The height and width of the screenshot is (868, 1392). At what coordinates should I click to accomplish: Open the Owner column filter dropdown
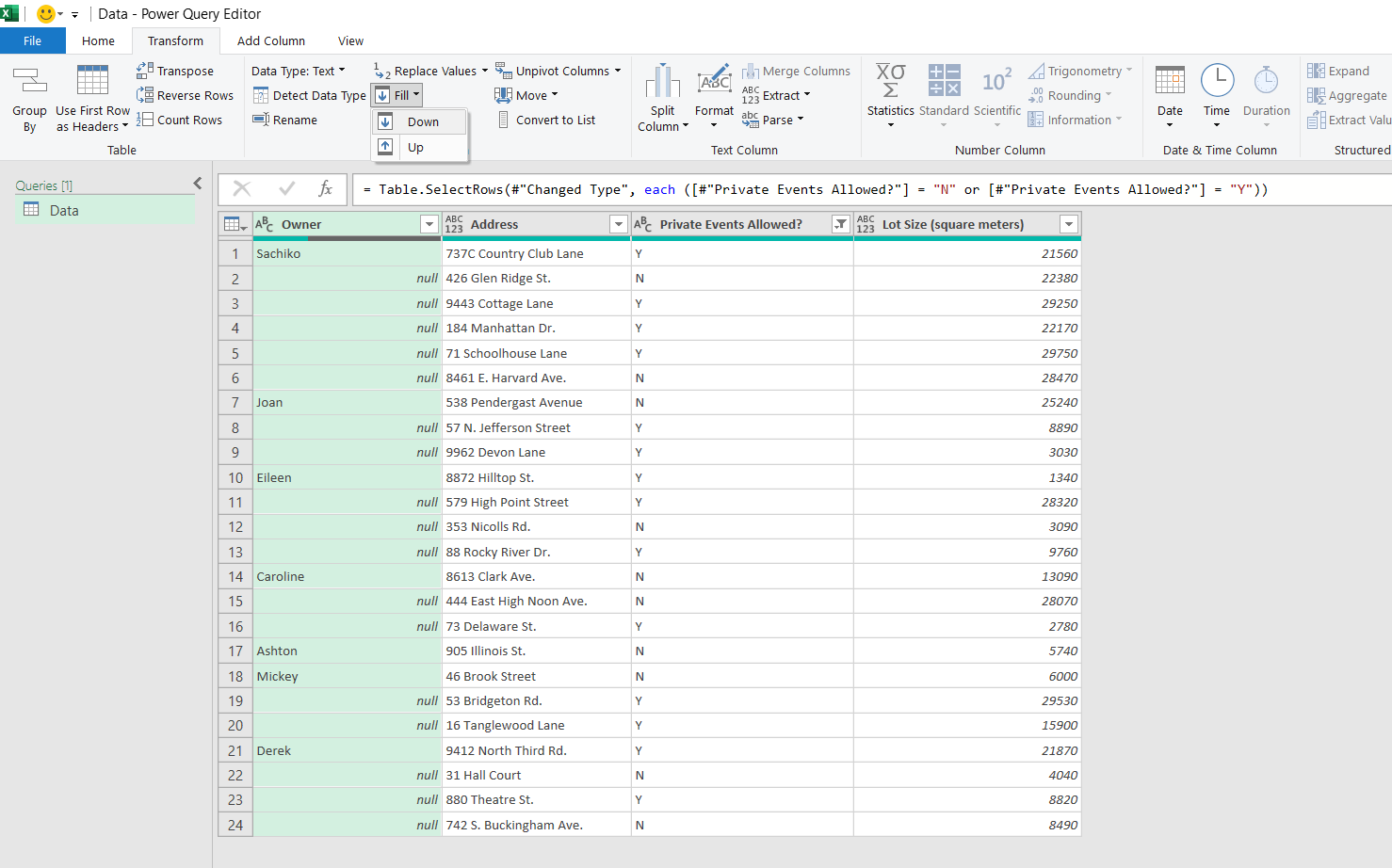pos(429,224)
